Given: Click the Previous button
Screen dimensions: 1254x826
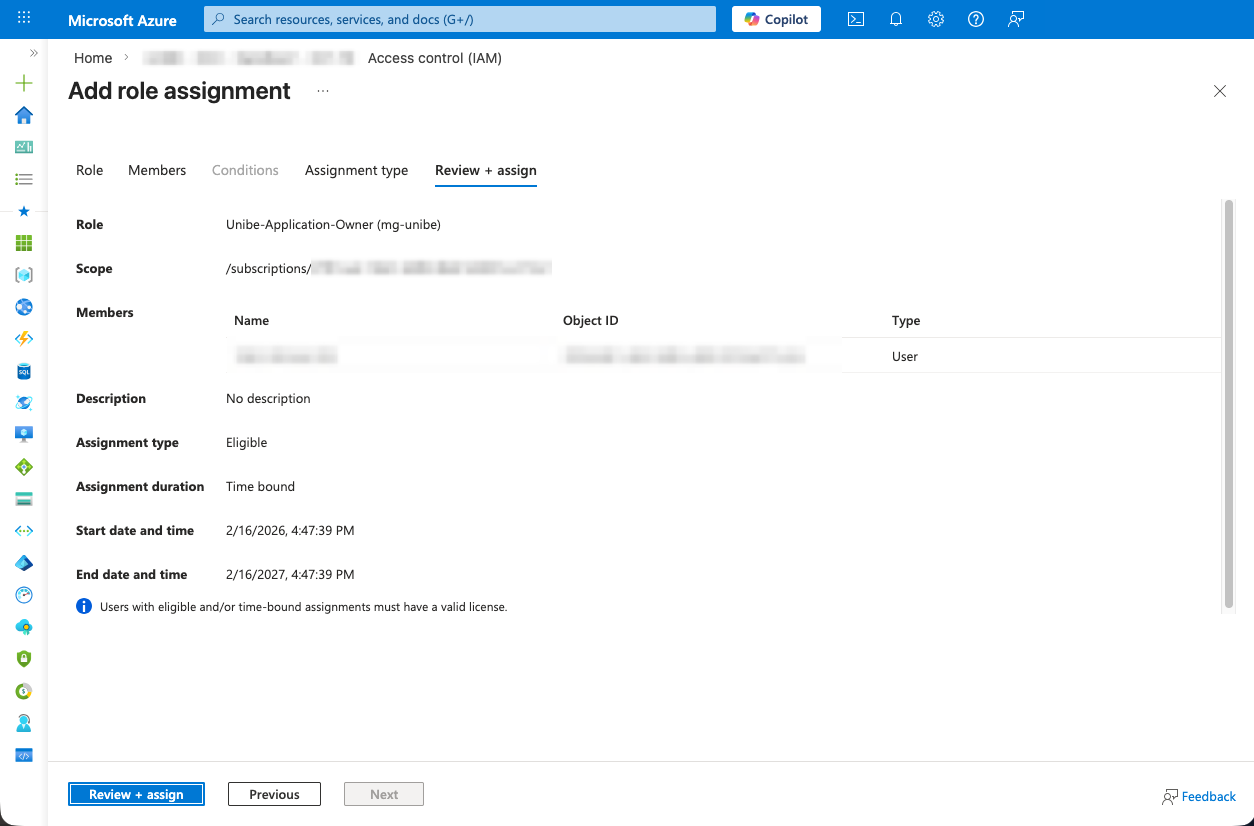Looking at the screenshot, I should click(274, 794).
